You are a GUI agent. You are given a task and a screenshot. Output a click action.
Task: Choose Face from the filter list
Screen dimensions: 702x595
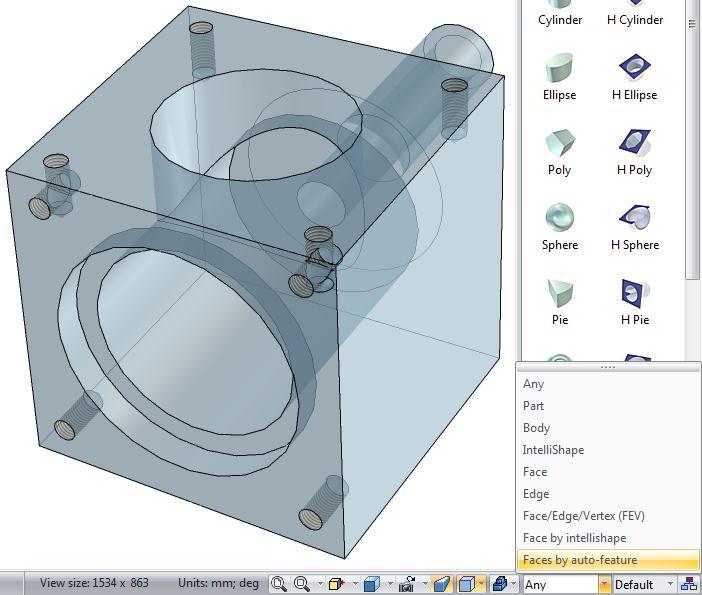pyautogui.click(x=608, y=472)
